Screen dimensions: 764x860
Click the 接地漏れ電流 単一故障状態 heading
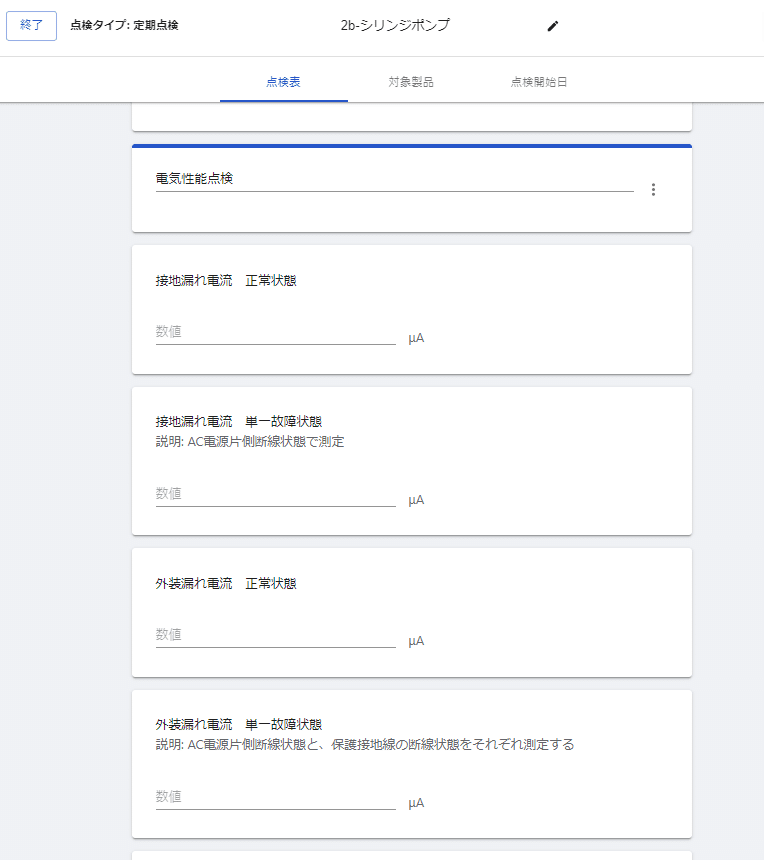(239, 422)
